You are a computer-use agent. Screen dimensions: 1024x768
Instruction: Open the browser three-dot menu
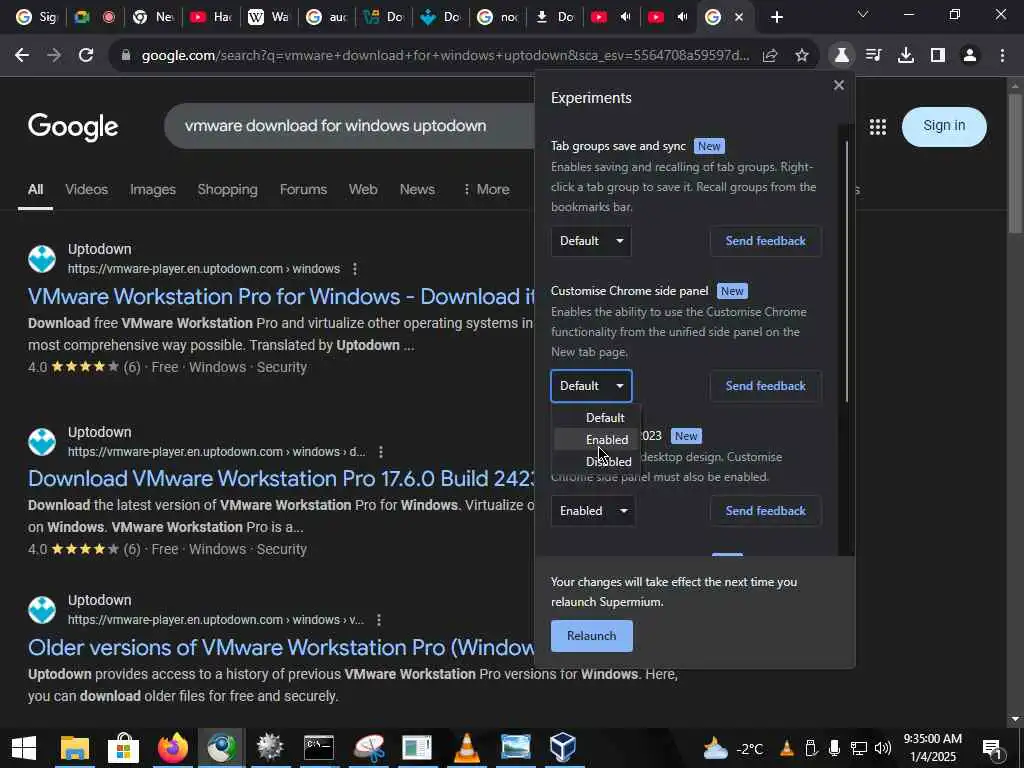1002,56
